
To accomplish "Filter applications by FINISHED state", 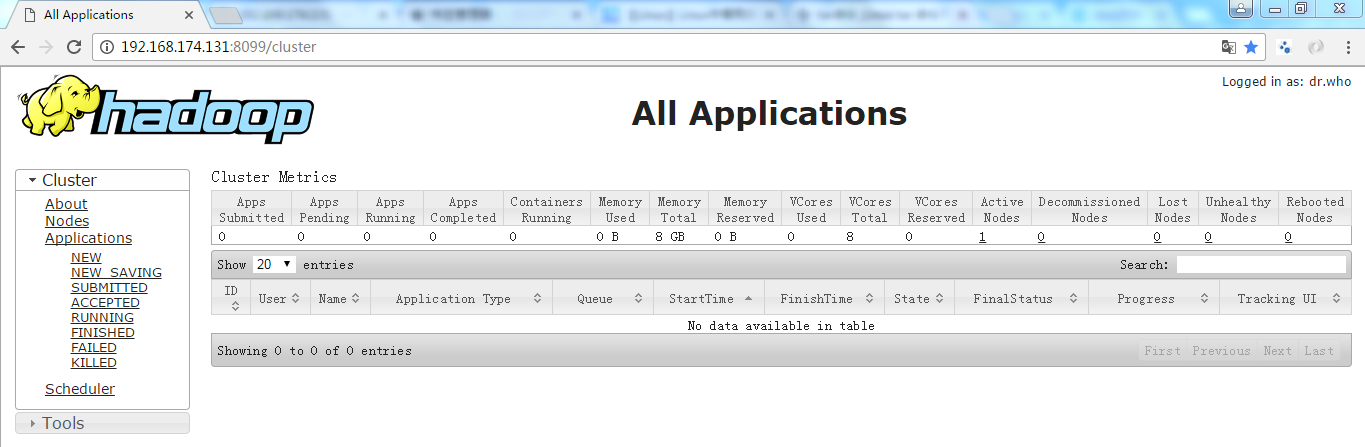I will tap(103, 332).
